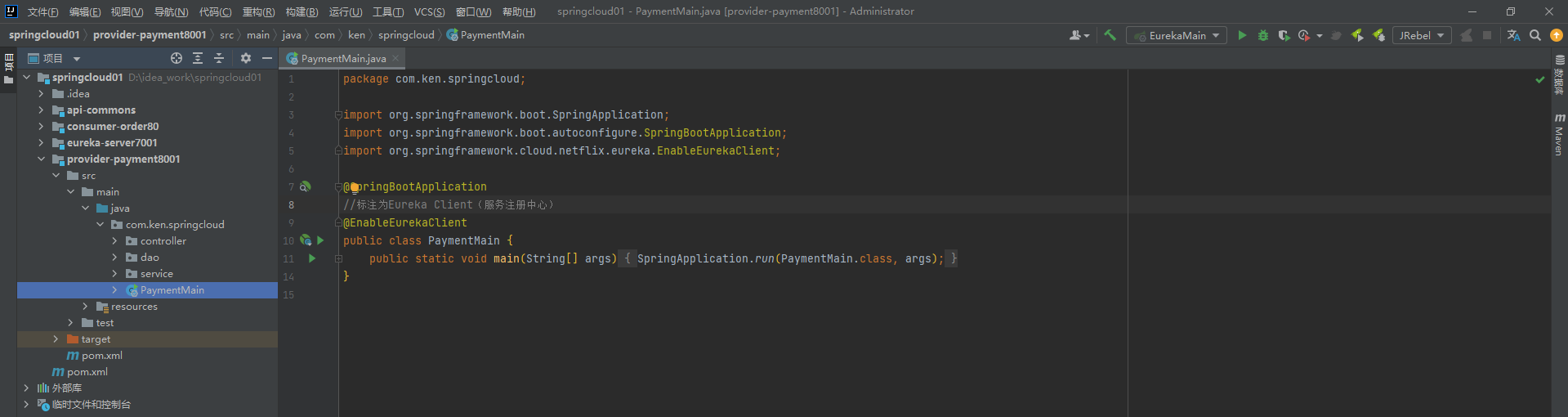Select the test folder in tree

105,323
